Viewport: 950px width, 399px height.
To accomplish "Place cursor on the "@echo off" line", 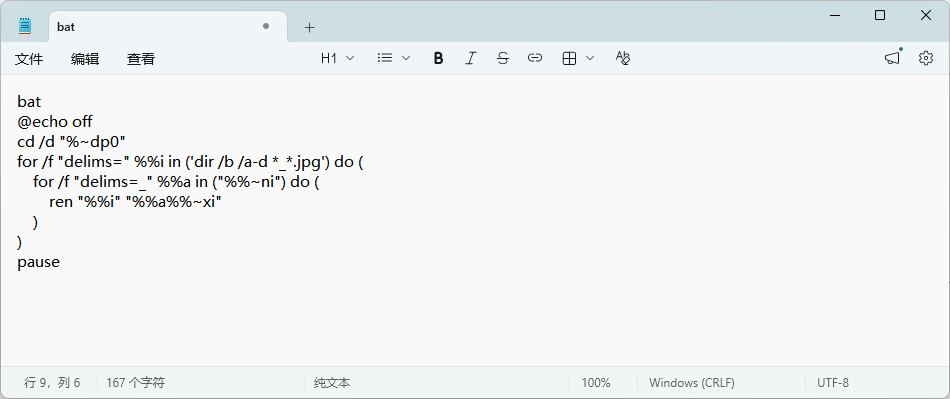I will pos(55,122).
